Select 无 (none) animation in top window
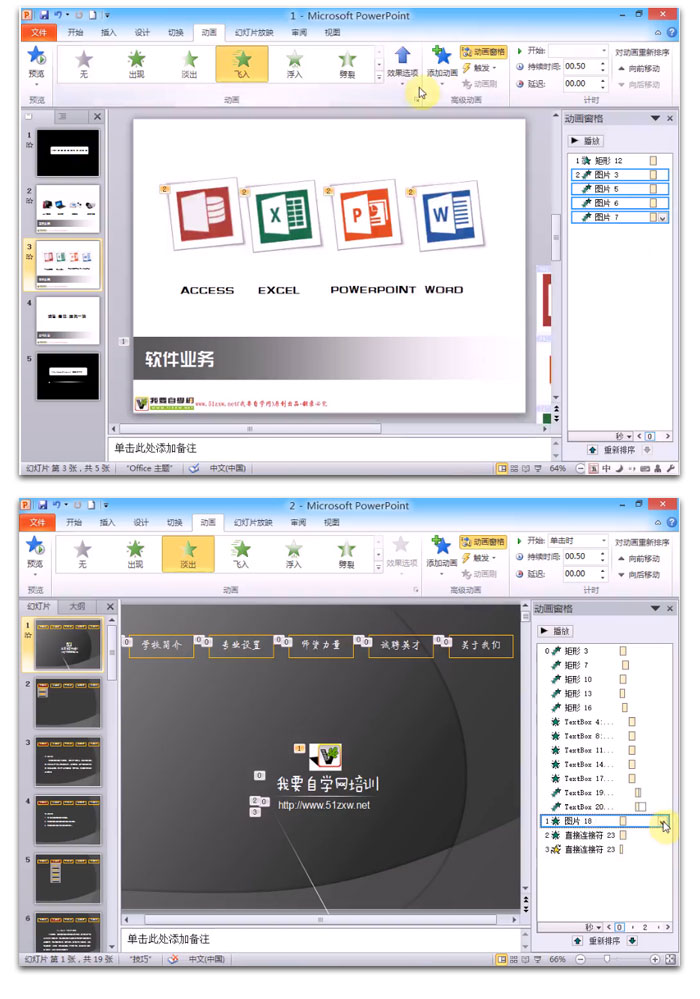Screen dimensions: 700x999 84,63
